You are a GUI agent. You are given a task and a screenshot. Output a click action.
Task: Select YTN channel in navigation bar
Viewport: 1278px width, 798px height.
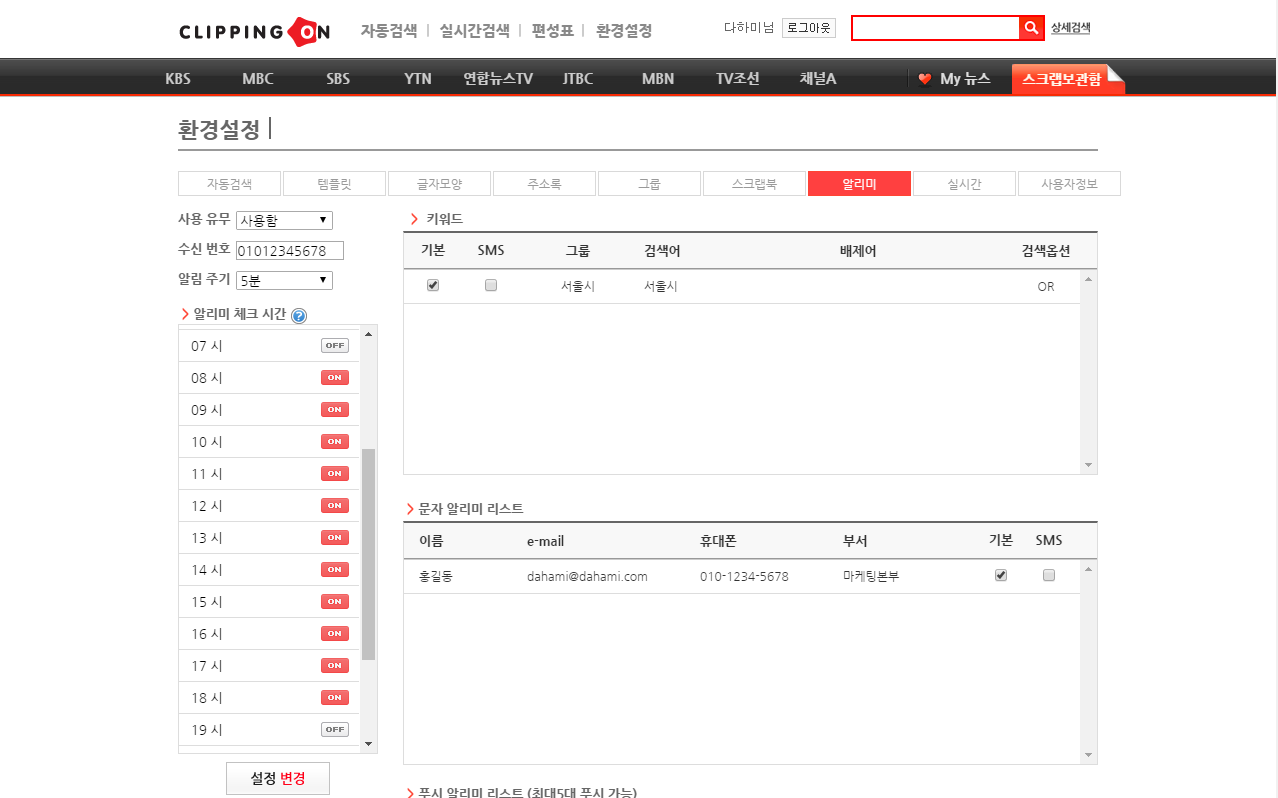418,79
